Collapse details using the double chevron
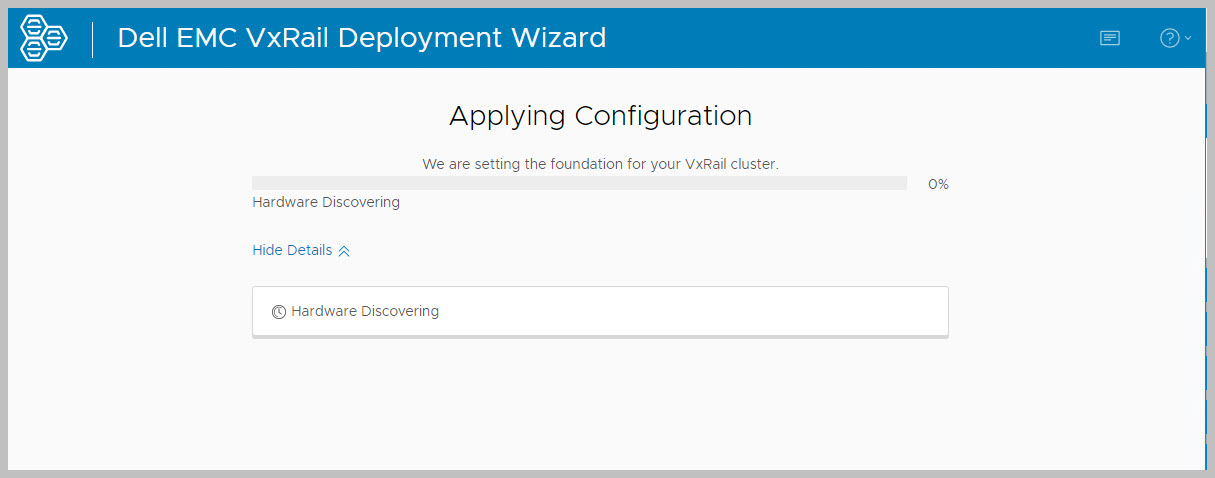This screenshot has width=1215, height=478. (x=344, y=251)
